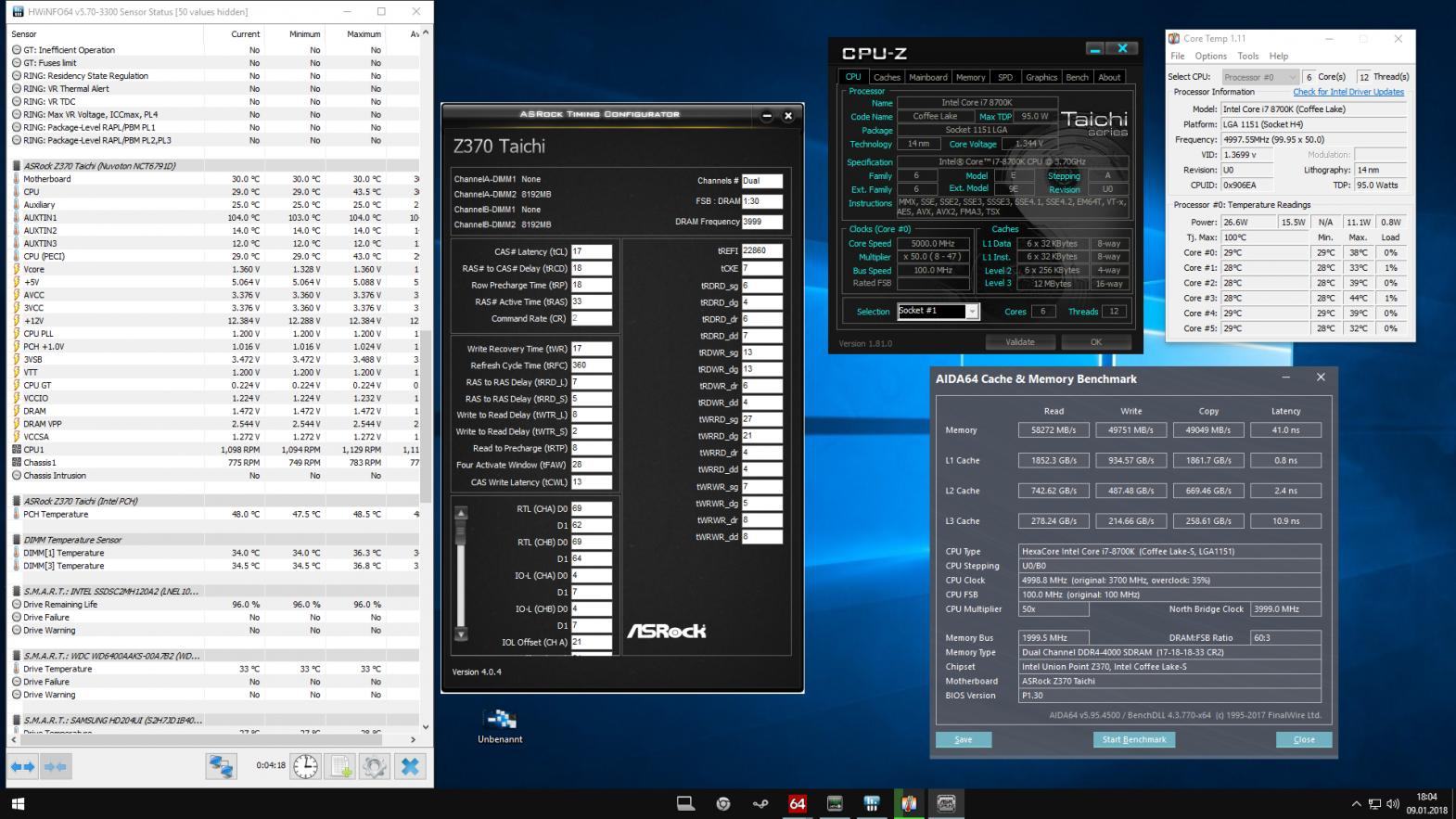Open the laptop-shaped taskbar icon

[x=685, y=803]
